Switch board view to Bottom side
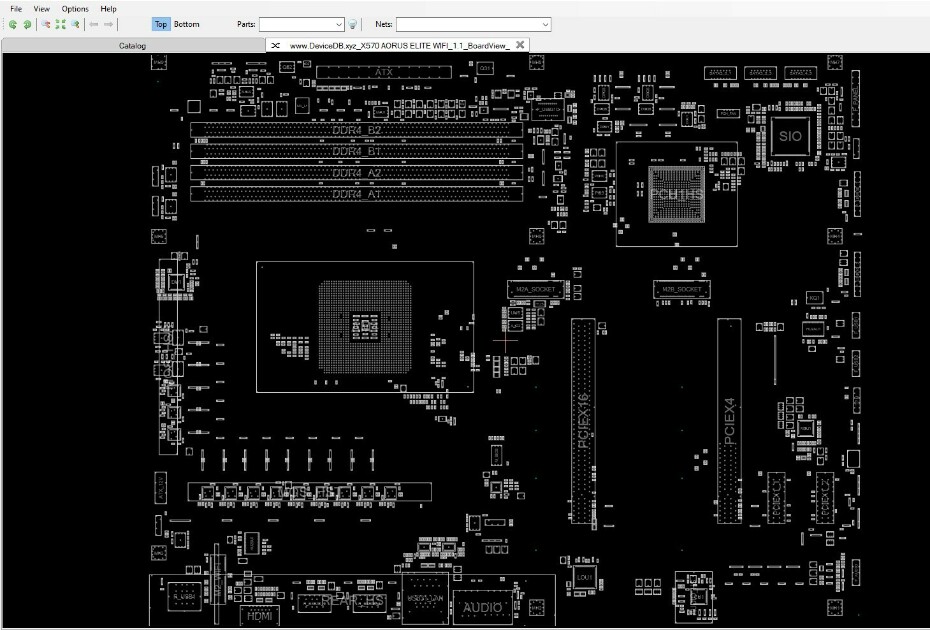The width and height of the screenshot is (930, 630). pyautogui.click(x=186, y=24)
